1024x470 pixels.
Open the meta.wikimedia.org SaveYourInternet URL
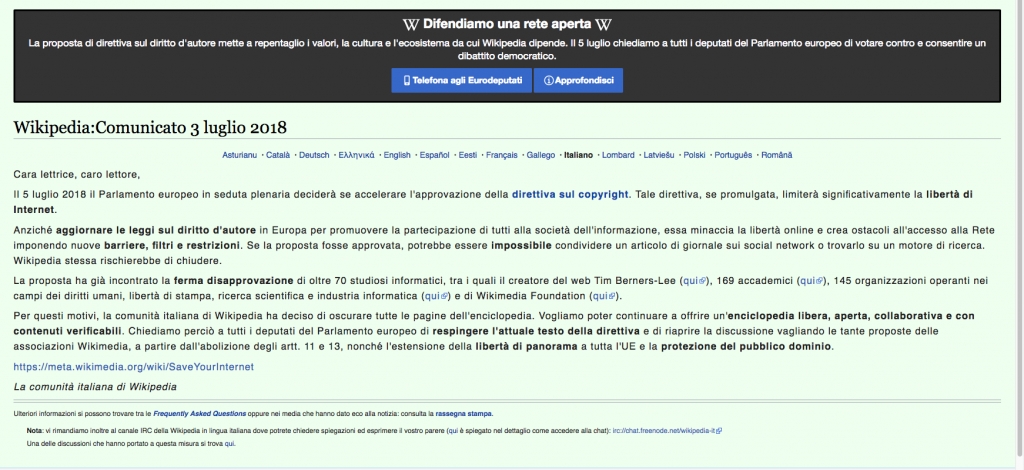134,367
